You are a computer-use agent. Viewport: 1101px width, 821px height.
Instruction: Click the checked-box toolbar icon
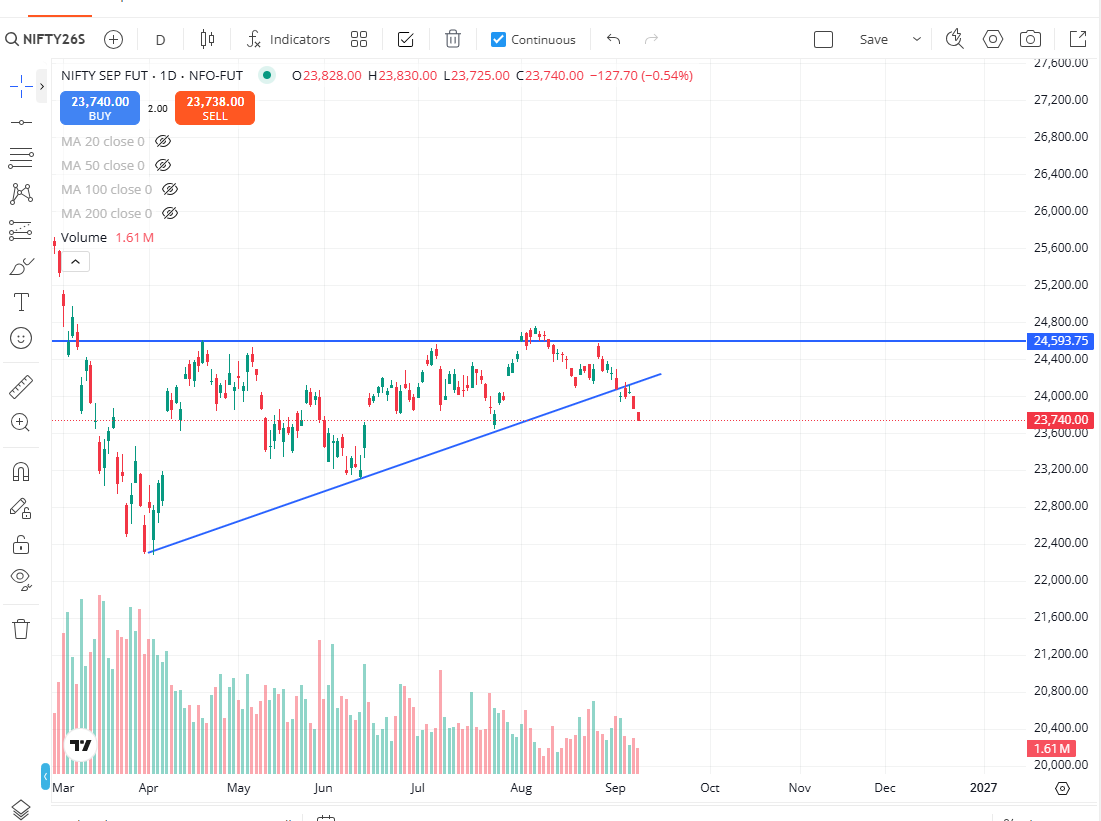point(406,39)
